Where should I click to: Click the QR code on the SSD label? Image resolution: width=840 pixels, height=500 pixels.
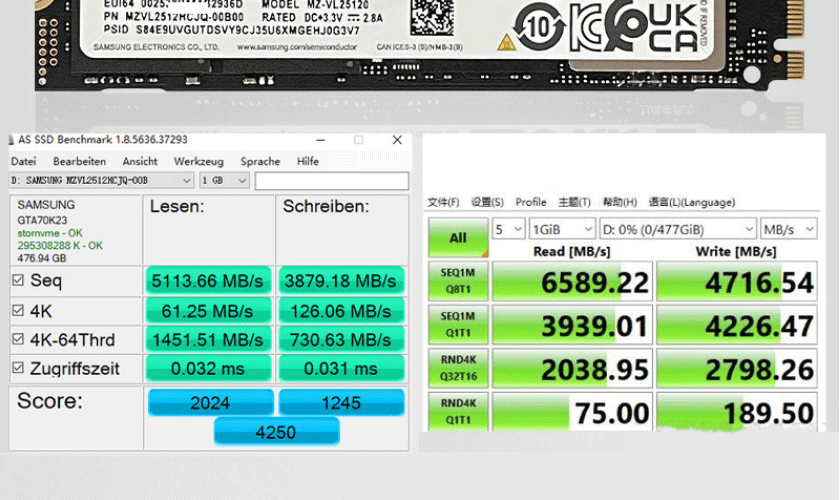pos(432,17)
